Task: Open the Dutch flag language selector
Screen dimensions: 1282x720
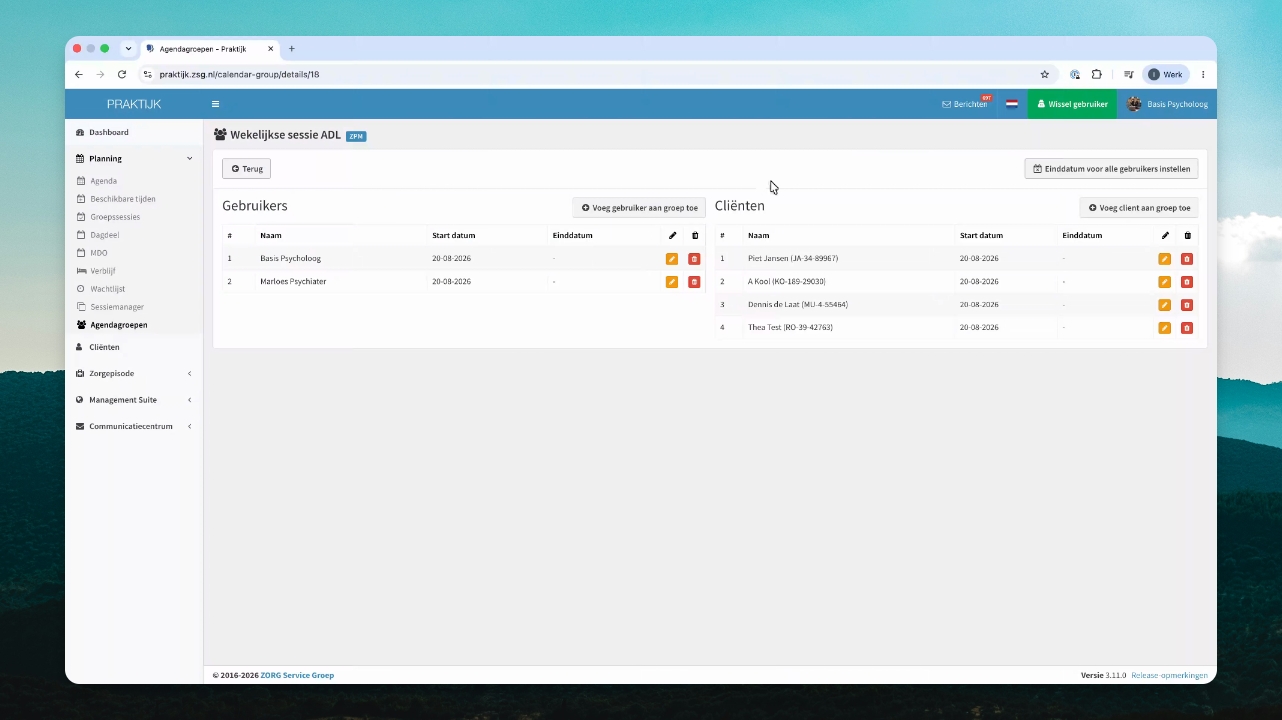Action: [1012, 104]
